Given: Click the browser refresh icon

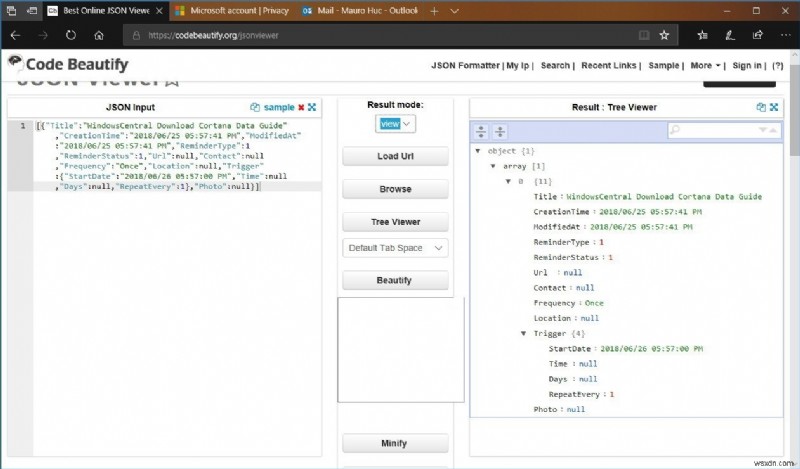Looking at the screenshot, I should coord(71,34).
